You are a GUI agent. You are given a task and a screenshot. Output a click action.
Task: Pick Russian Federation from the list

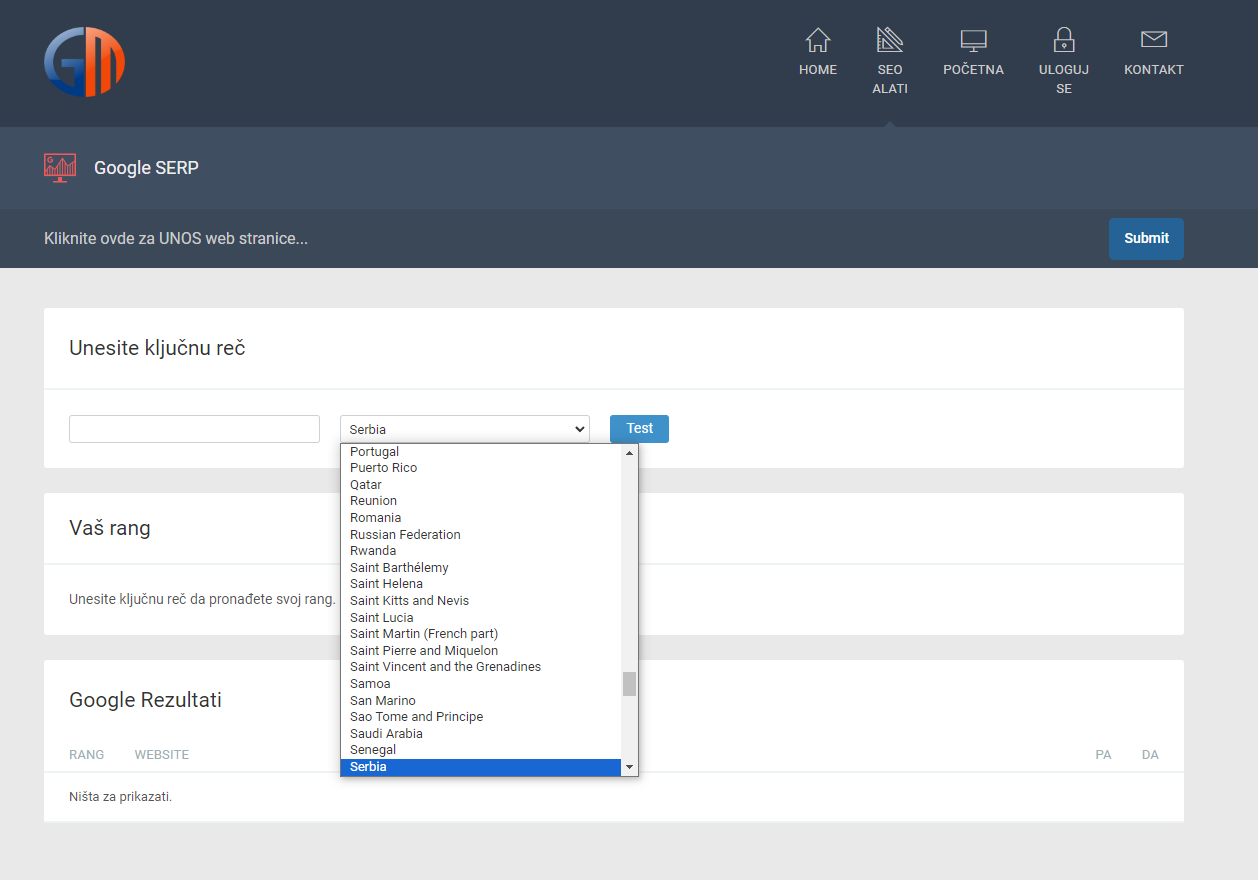[x=405, y=535]
